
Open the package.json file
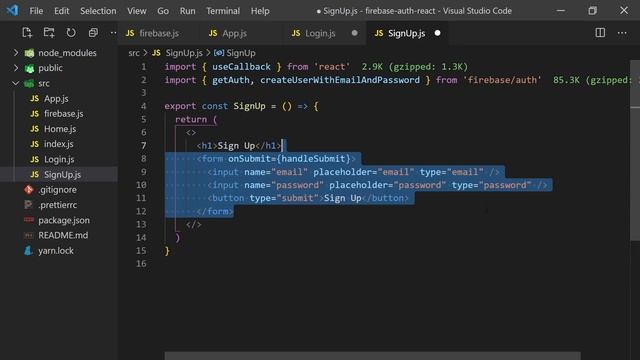[x=59, y=220]
